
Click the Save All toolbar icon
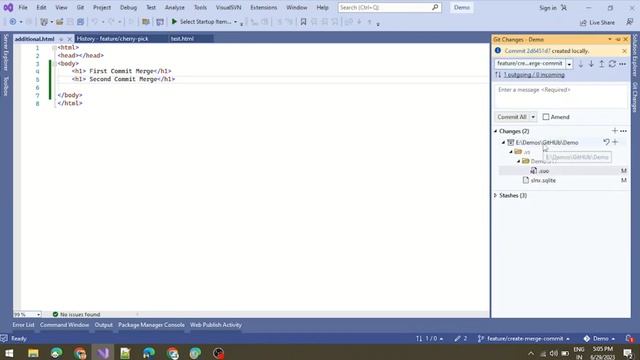tap(80, 22)
